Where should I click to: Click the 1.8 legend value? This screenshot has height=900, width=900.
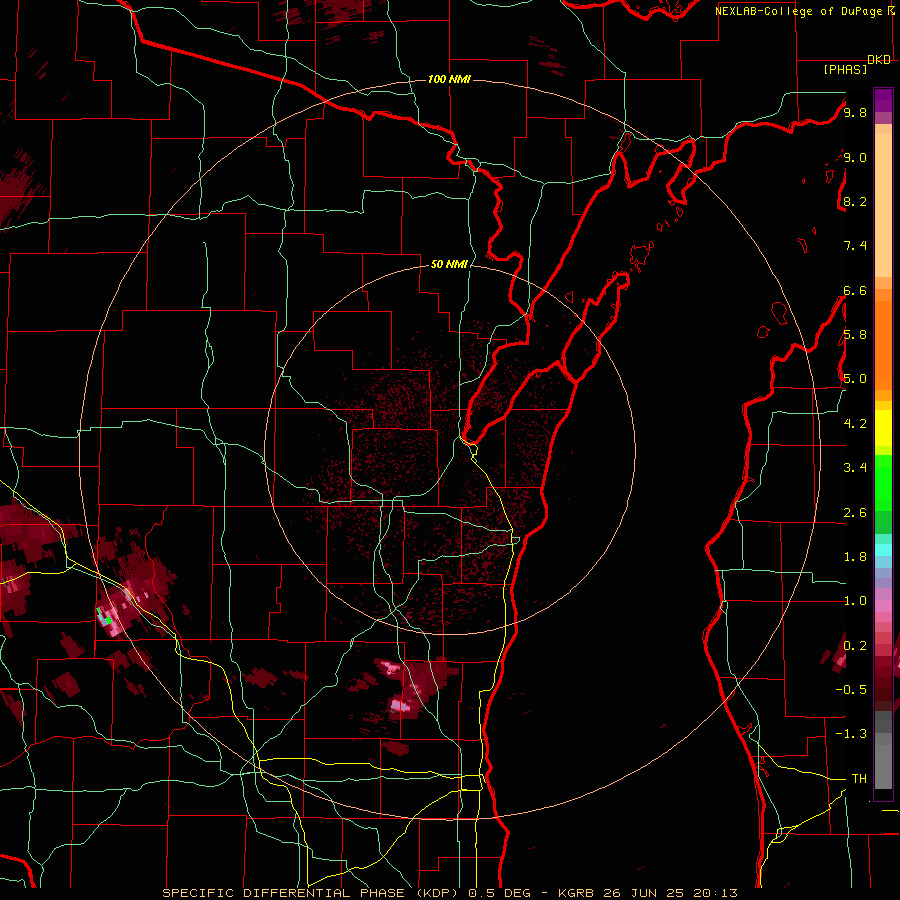tap(855, 557)
